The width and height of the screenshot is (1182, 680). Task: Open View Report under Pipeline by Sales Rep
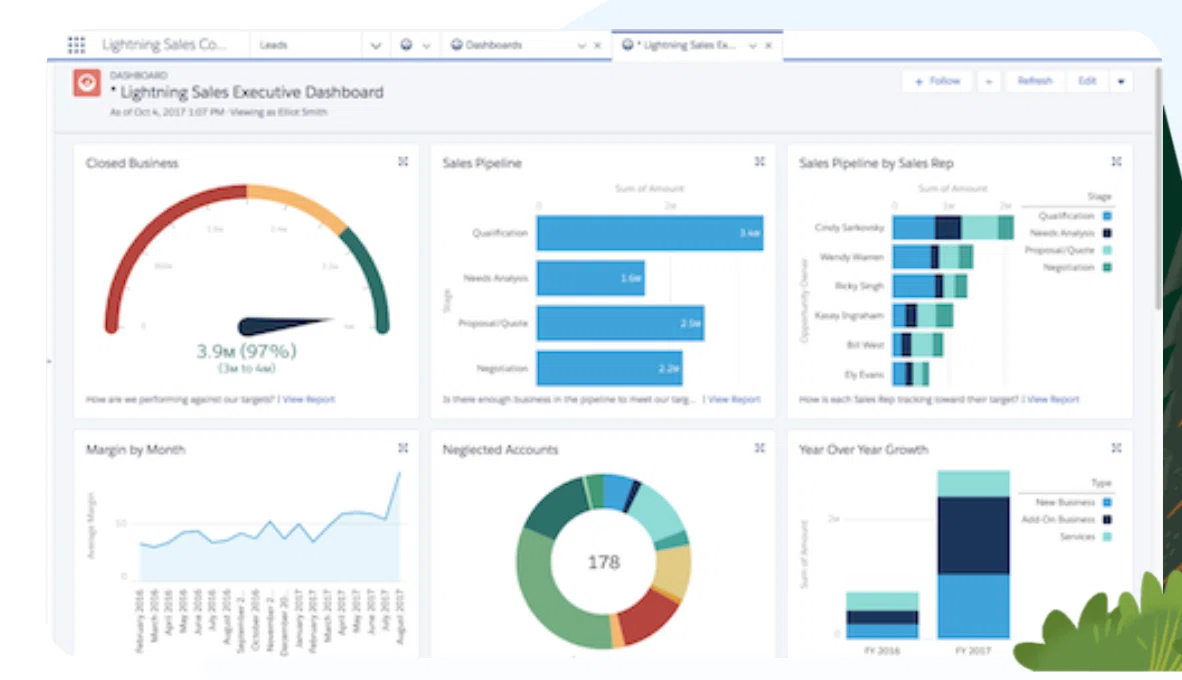click(1053, 400)
